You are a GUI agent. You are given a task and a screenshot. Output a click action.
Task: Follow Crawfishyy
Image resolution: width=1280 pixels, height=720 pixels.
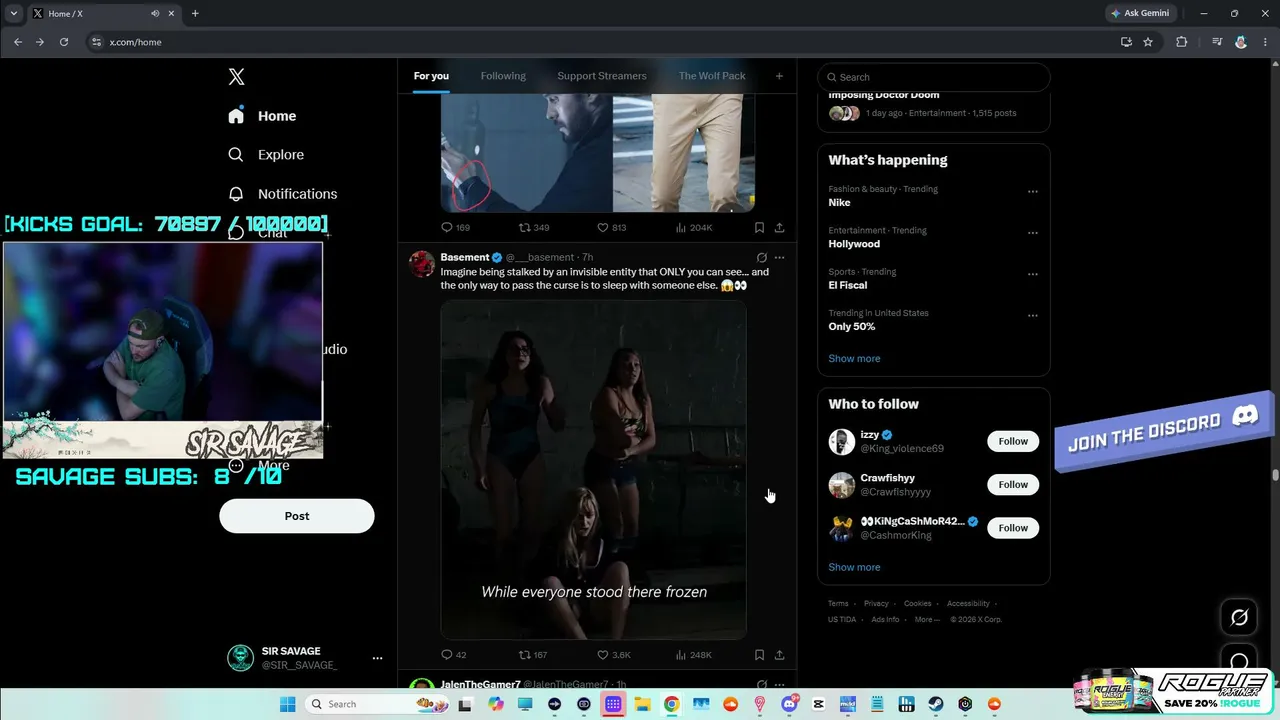coord(1013,484)
